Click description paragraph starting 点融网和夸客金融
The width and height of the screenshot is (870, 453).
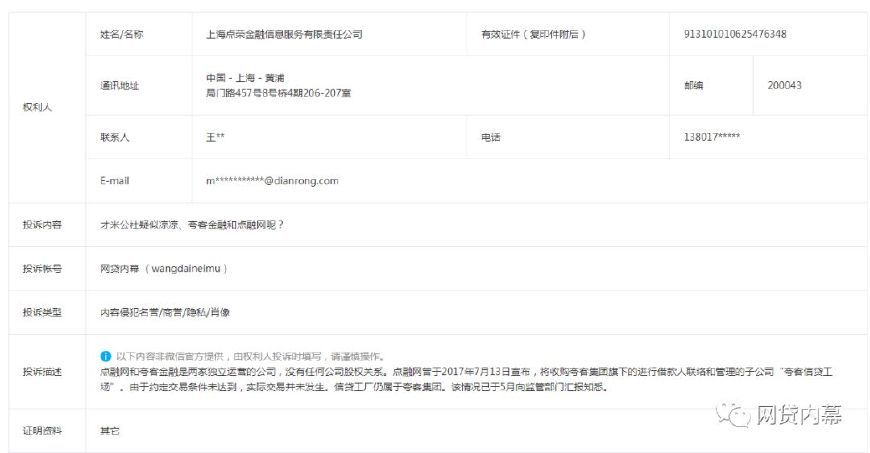click(466, 379)
